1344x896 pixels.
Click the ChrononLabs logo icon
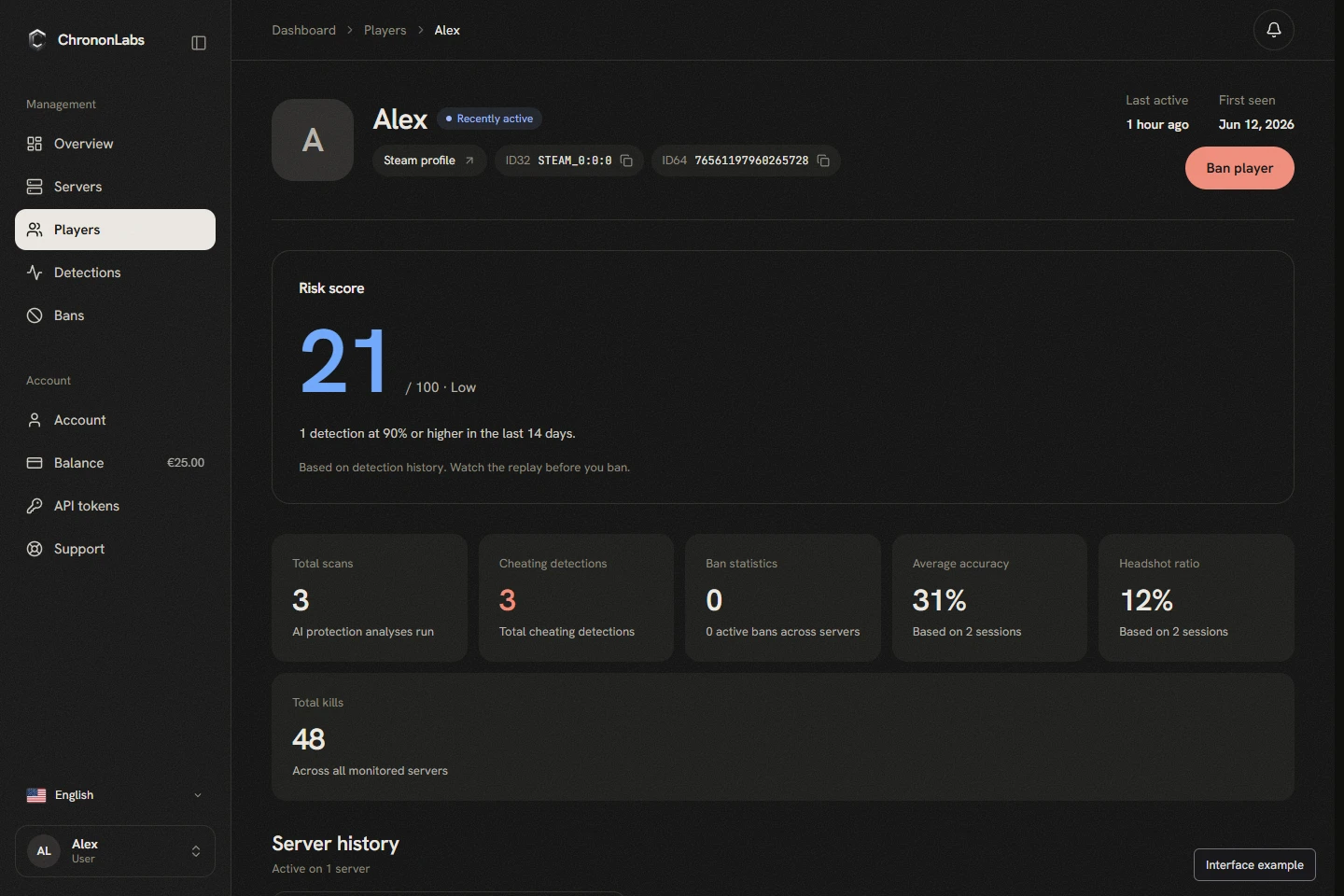point(37,39)
